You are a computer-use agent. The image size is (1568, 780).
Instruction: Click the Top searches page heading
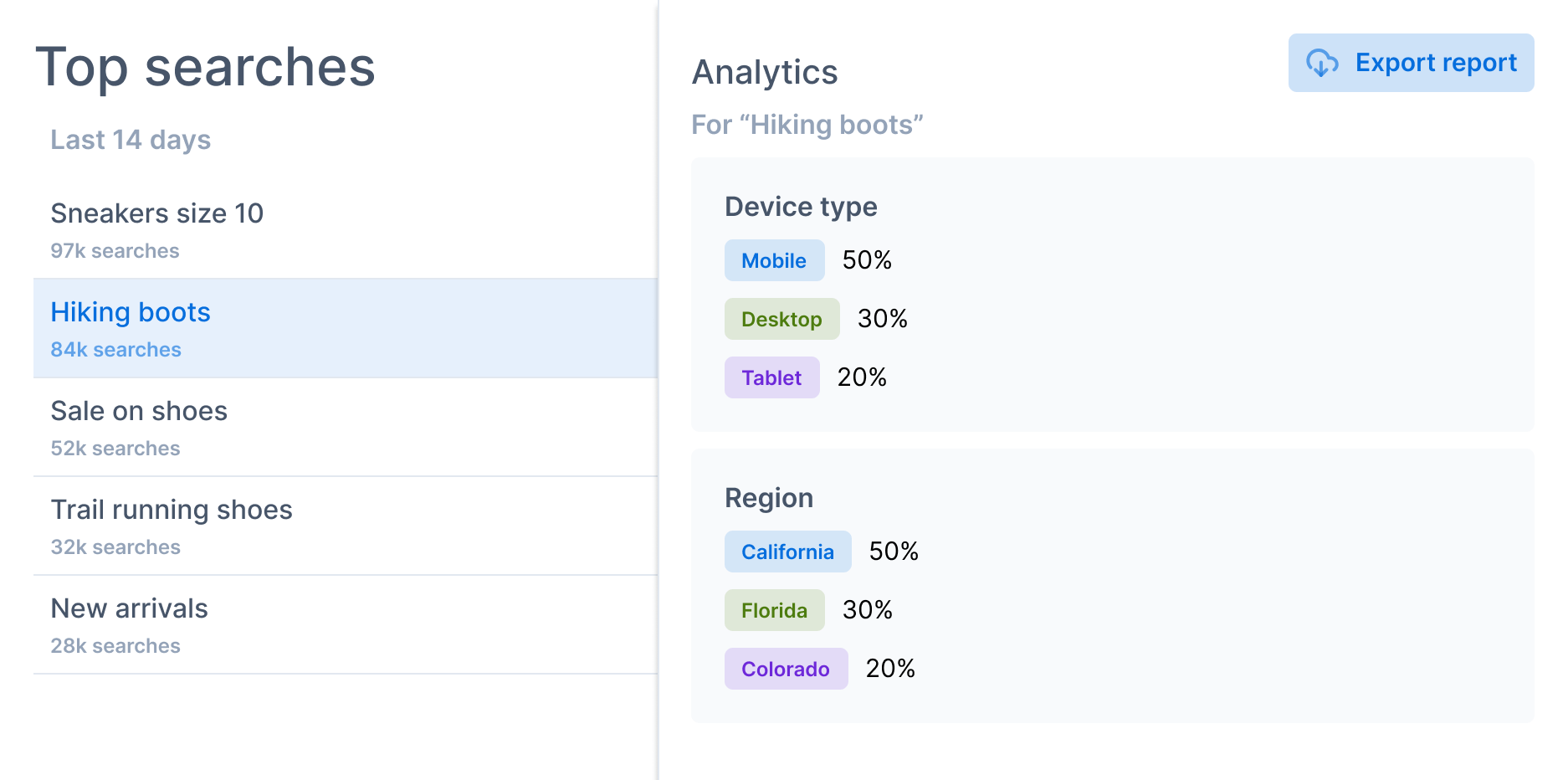(206, 67)
